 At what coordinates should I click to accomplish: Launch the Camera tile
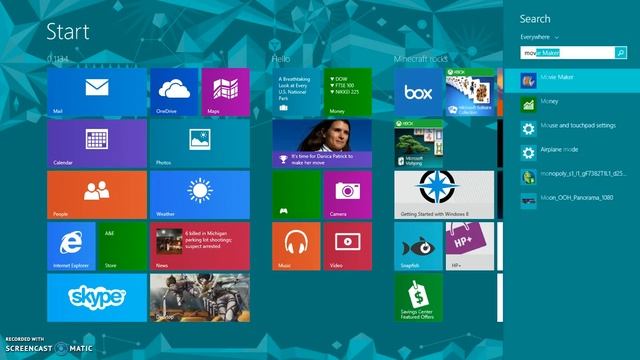tap(348, 195)
